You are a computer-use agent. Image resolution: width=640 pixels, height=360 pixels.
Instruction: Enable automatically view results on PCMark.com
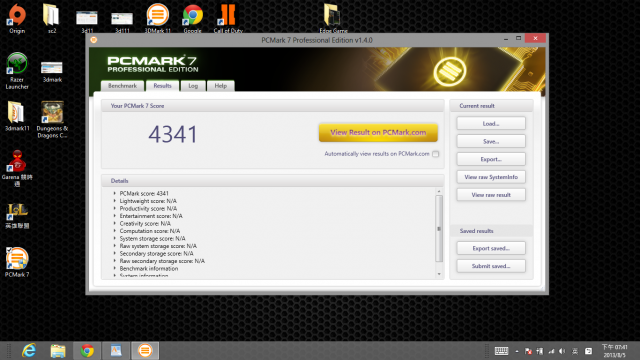[436, 154]
